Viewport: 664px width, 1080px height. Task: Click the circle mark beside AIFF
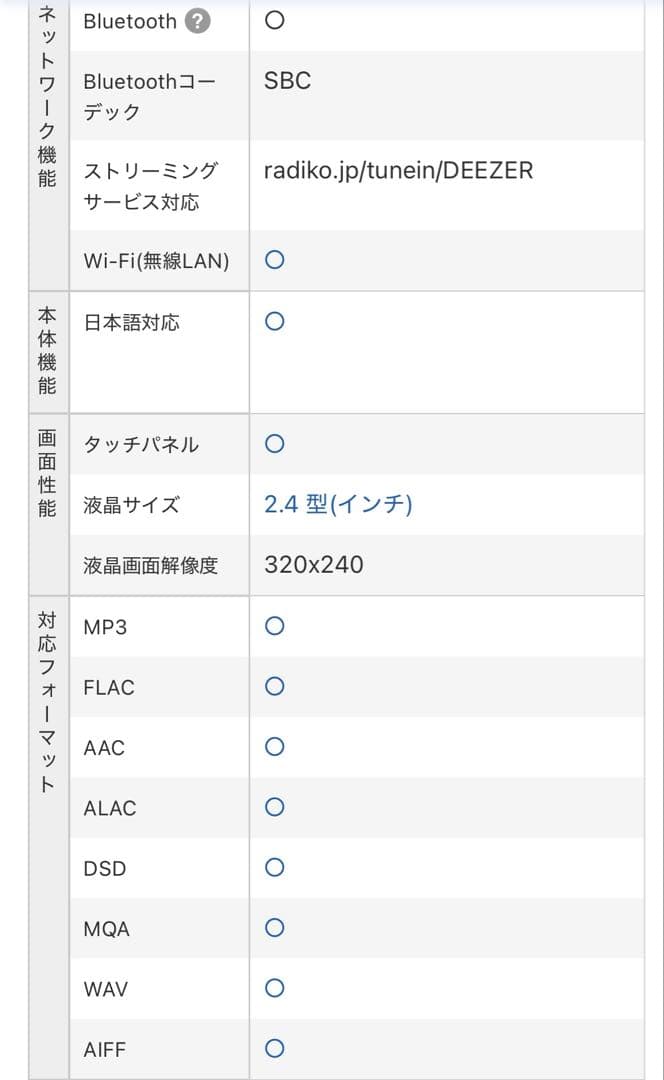click(275, 1048)
